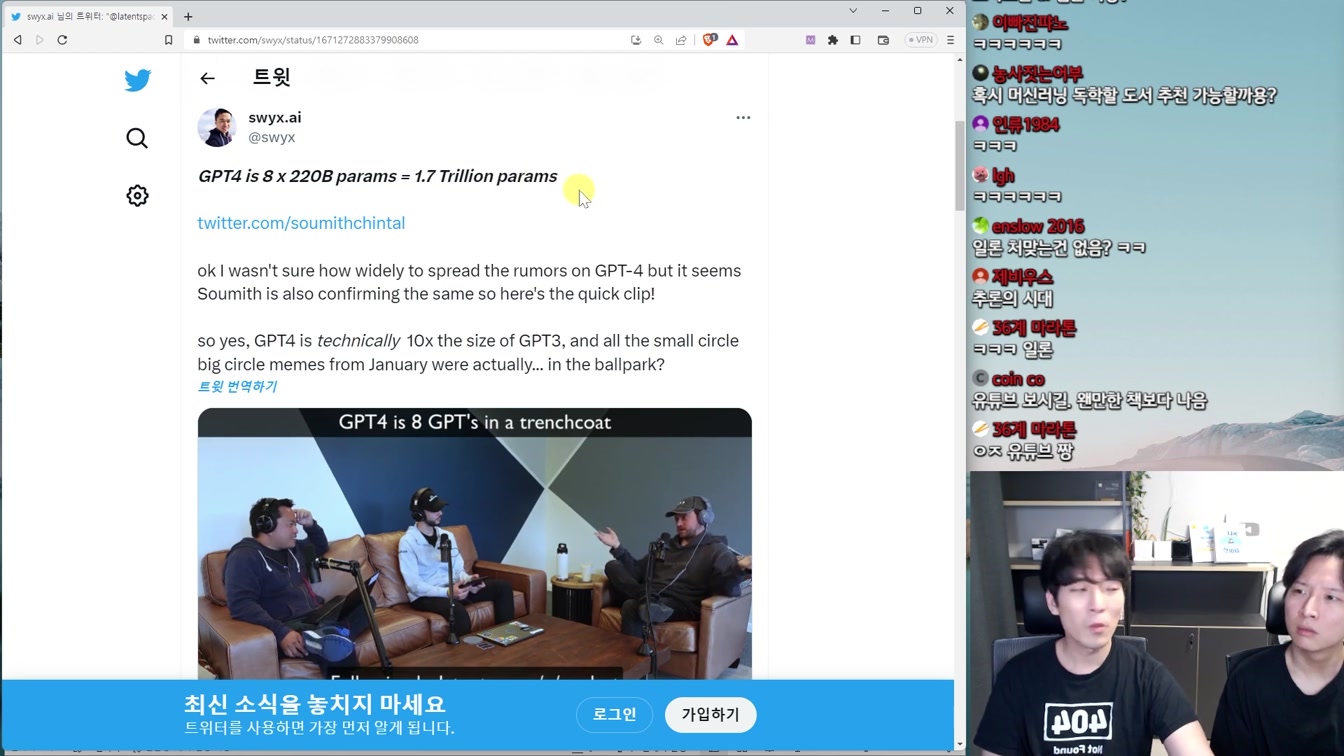Toggle the VPN button

click(x=920, y=40)
